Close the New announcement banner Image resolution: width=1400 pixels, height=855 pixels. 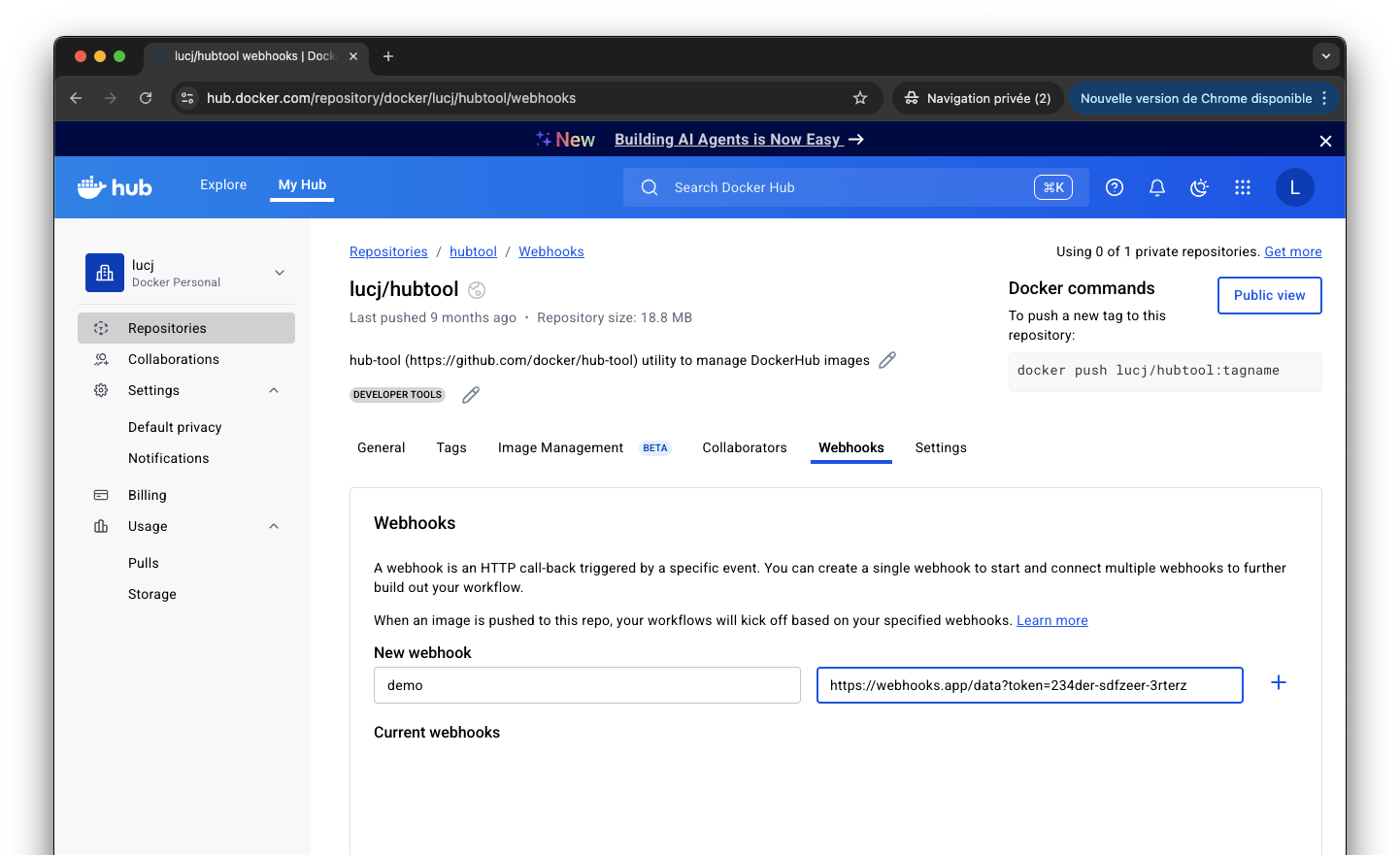(1325, 141)
